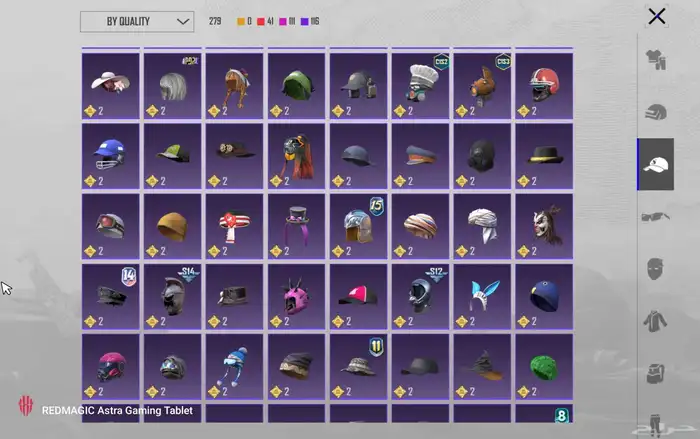Click the total item count 279
The height and width of the screenshot is (439, 700).
click(x=215, y=21)
